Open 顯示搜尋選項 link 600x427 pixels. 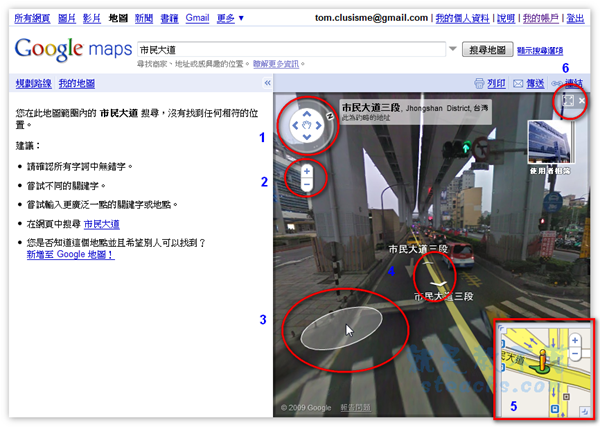pyautogui.click(x=540, y=51)
